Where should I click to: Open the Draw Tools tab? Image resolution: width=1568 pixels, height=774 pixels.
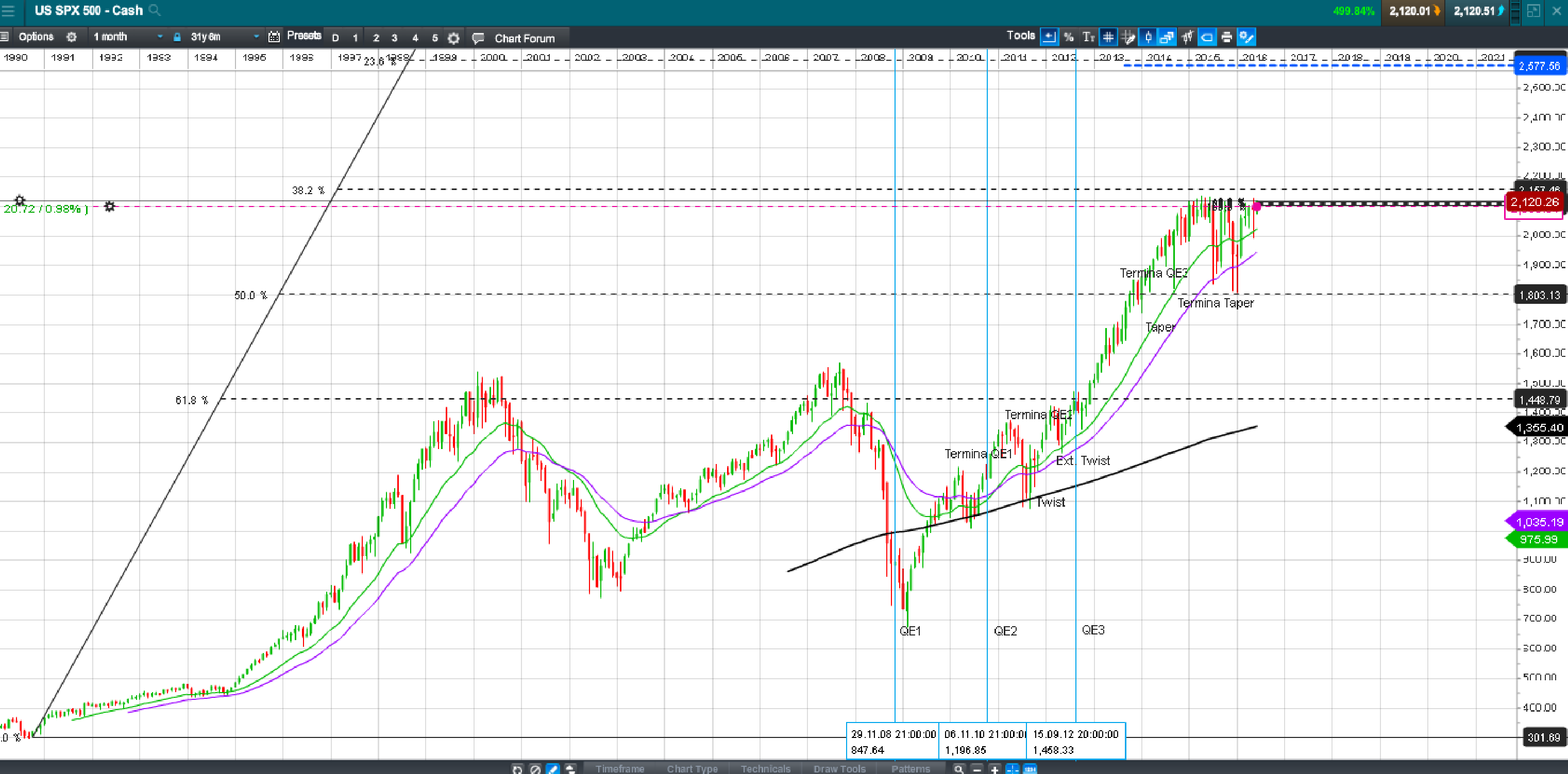click(839, 768)
